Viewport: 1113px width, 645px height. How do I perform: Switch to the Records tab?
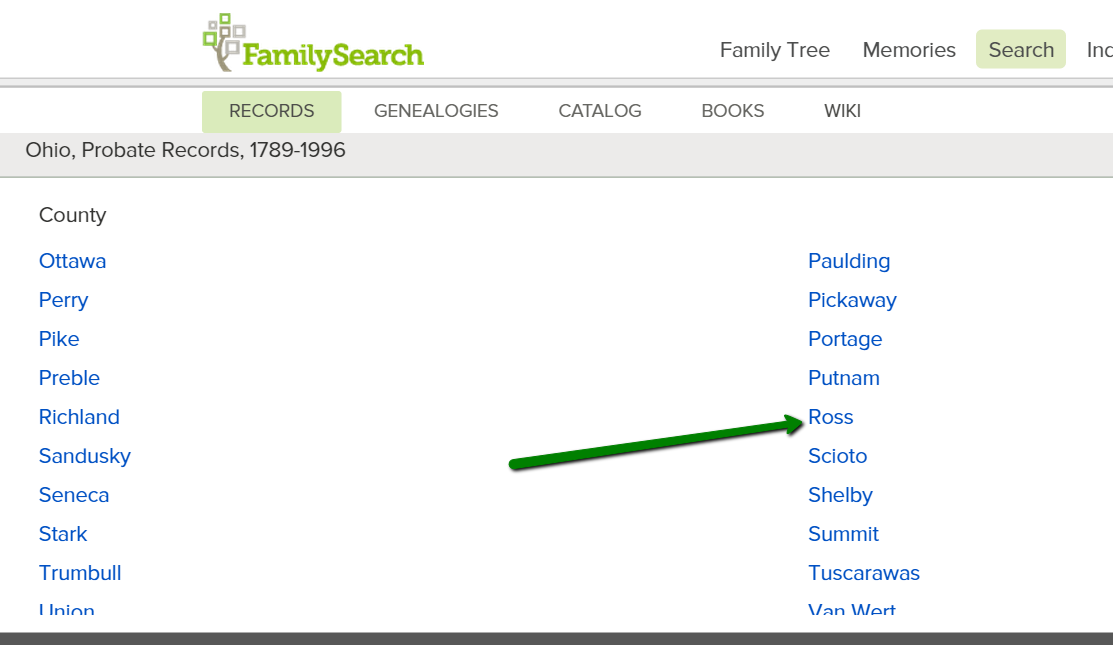pyautogui.click(x=271, y=111)
